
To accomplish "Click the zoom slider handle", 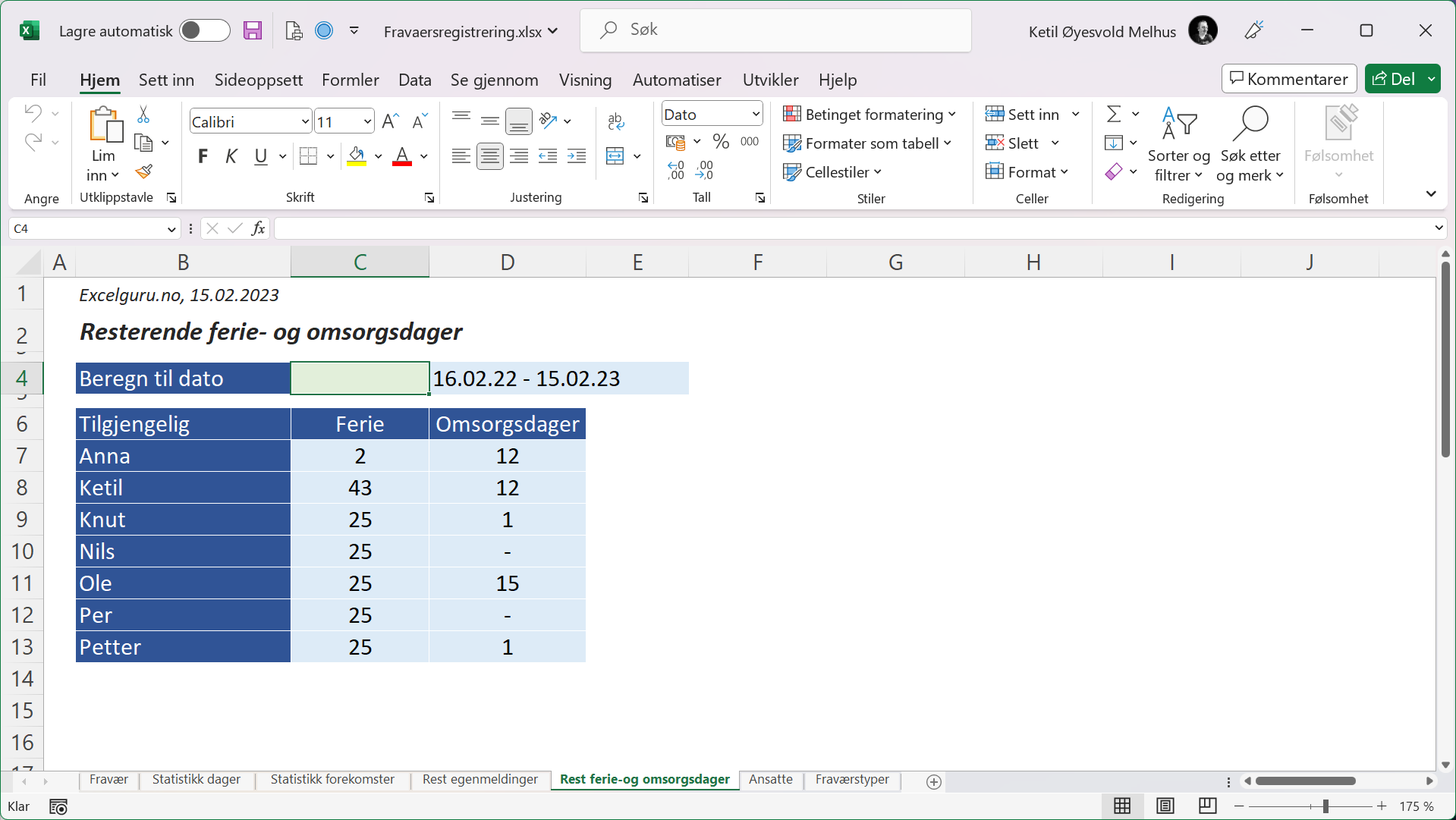I will [x=1325, y=806].
